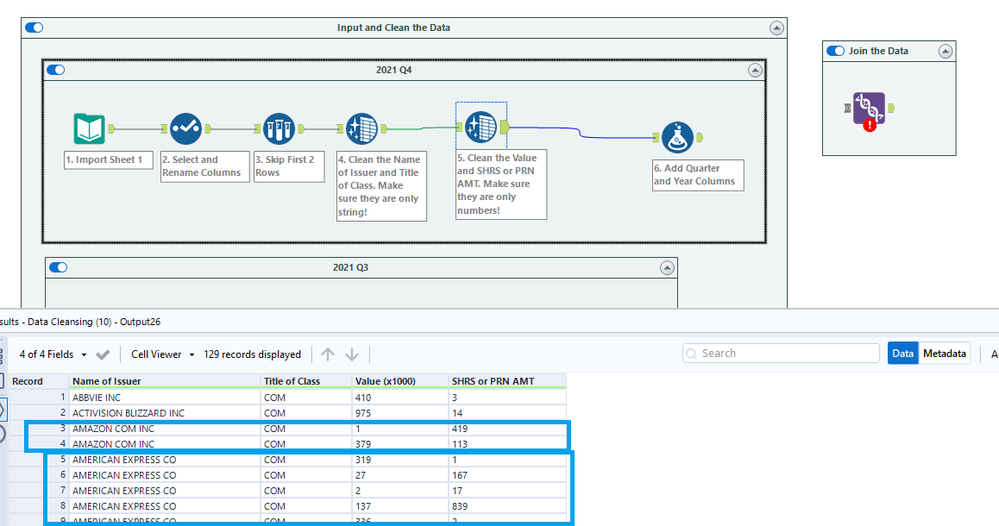
Task: Click the output anchor of the Union tool
Action: tap(891, 108)
